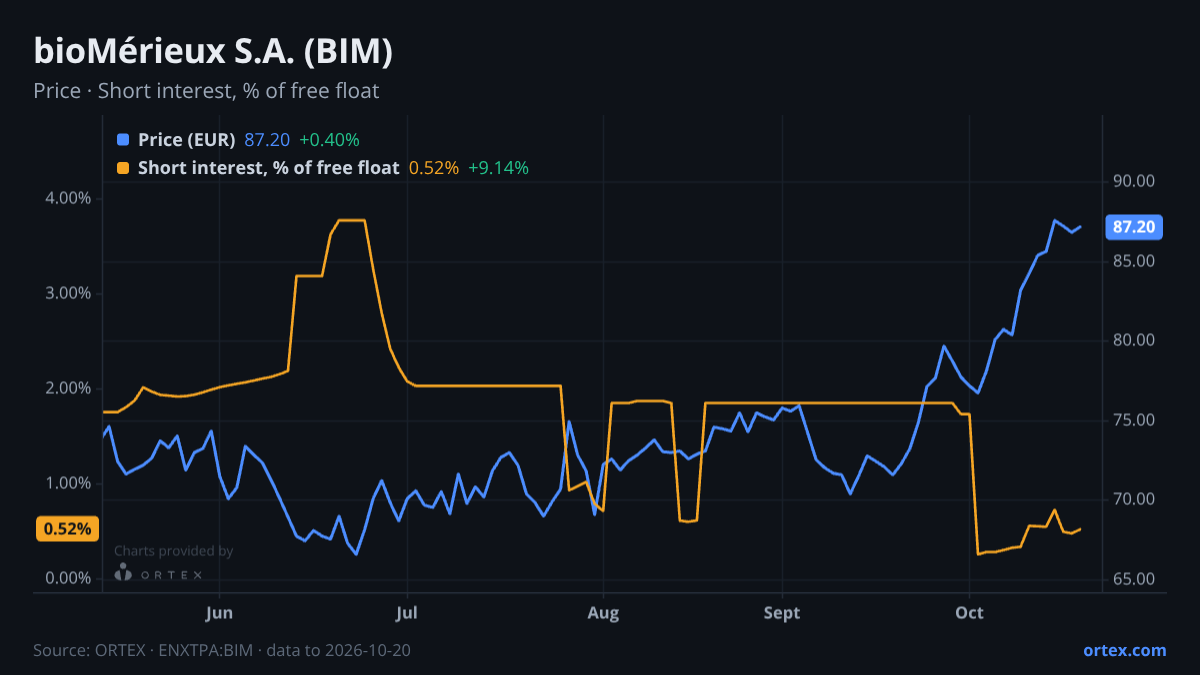The width and height of the screenshot is (1200, 675).
Task: Click the Charts provided by caption
Action: pyautogui.click(x=173, y=551)
